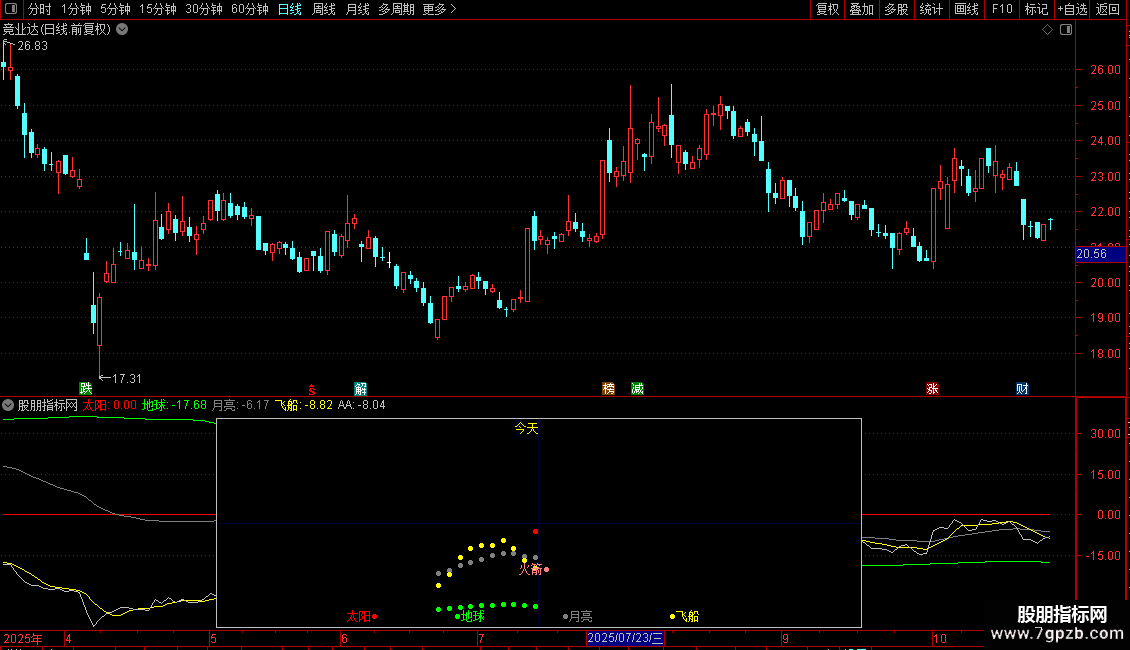Click the 2025/07/23/三 date marker
Viewport: 1130px width, 650px height.
(625, 638)
